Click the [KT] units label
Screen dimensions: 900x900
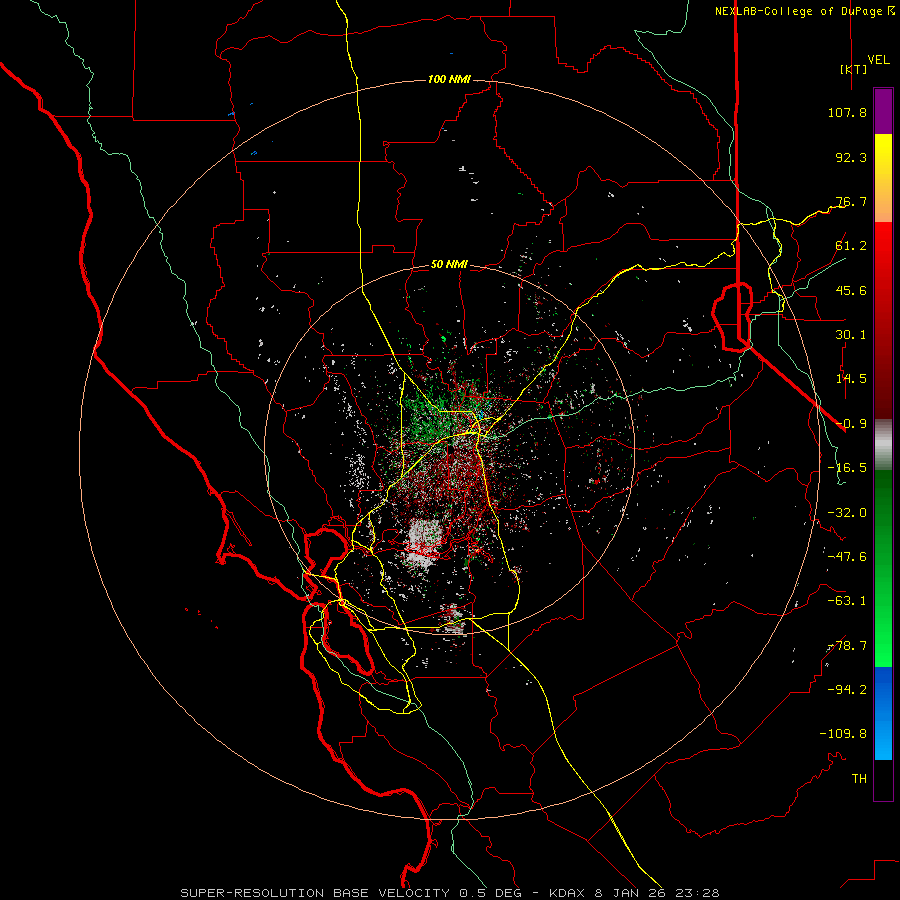[854, 69]
